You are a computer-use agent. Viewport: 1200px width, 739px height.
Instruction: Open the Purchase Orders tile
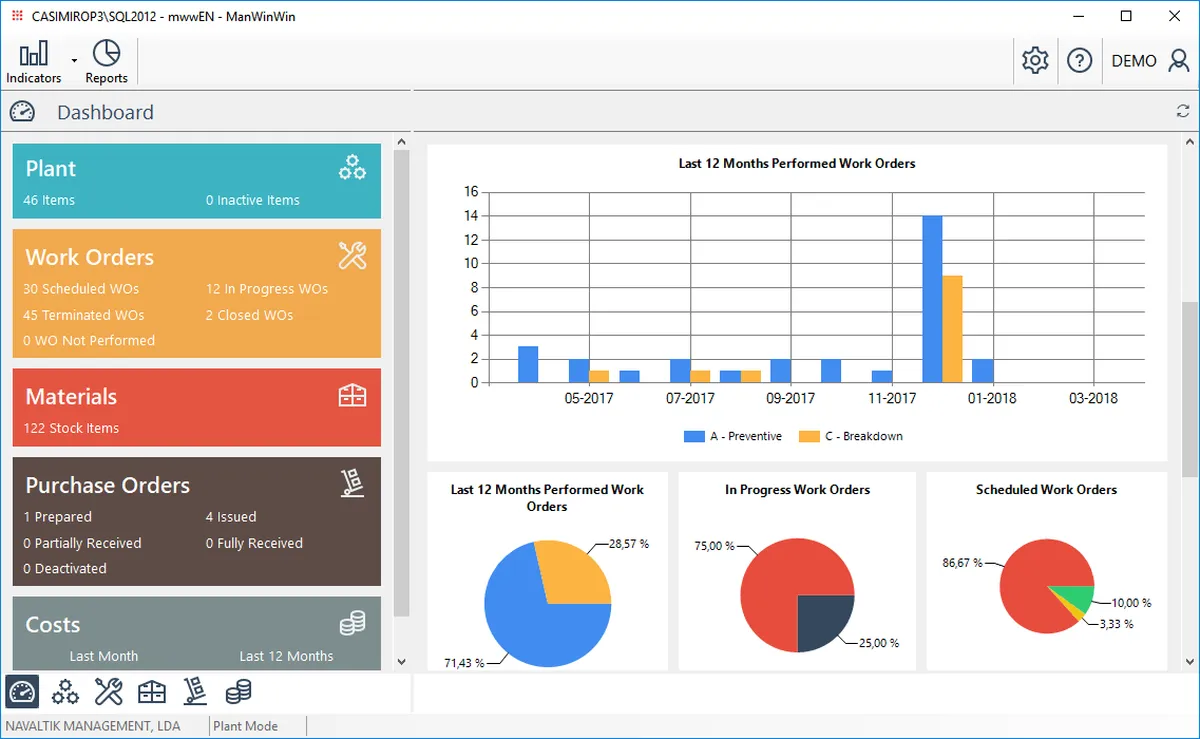click(196, 521)
